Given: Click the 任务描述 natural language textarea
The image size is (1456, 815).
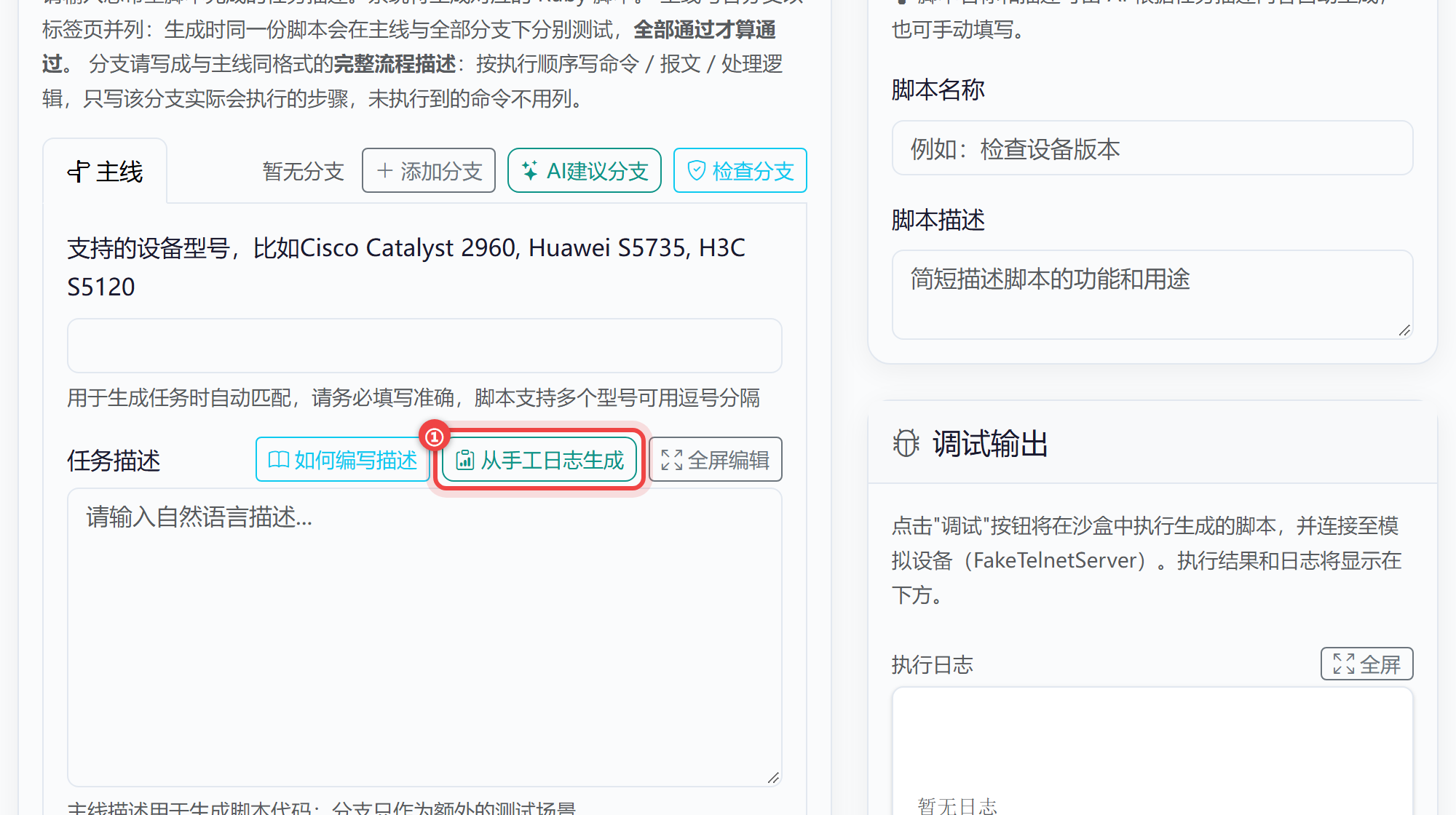Looking at the screenshot, I should [424, 637].
